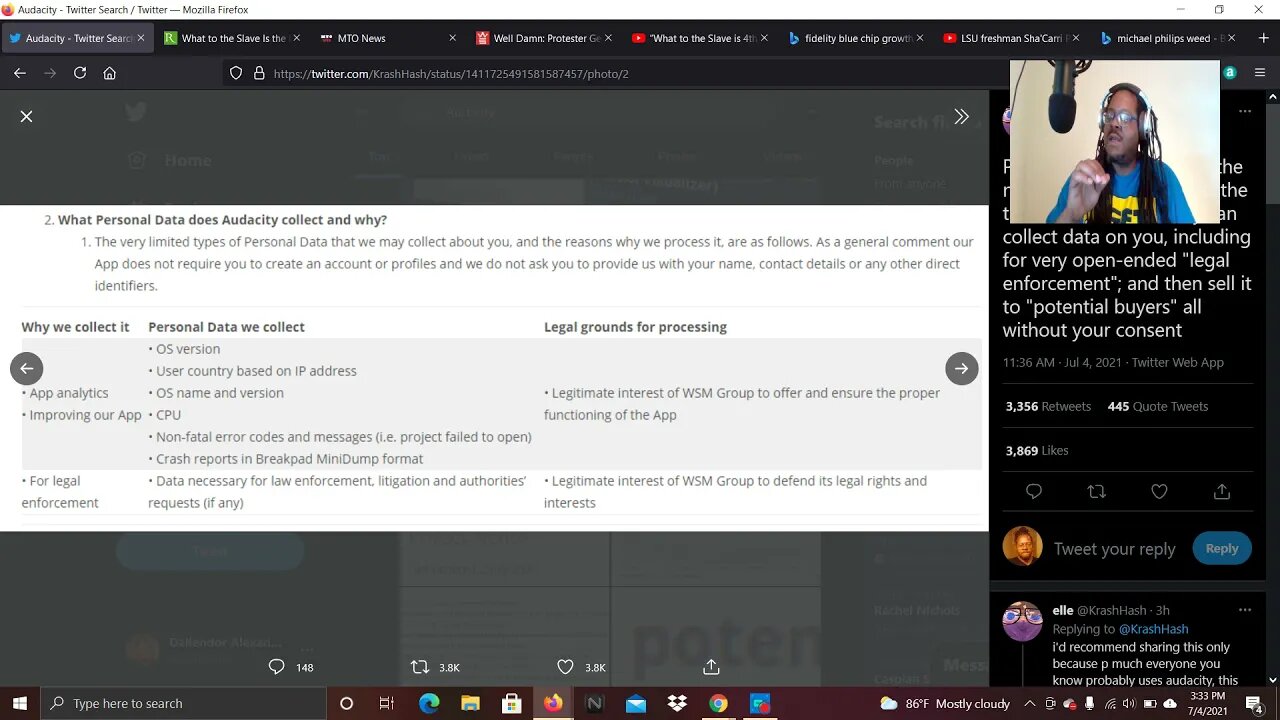The height and width of the screenshot is (720, 1280).
Task: Open elle's profile avatar in the reply
Action: (1022, 621)
